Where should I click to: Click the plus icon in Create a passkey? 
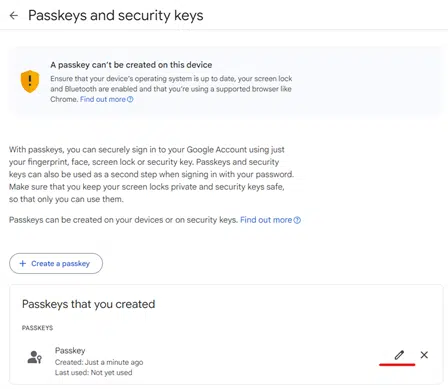click(x=22, y=264)
